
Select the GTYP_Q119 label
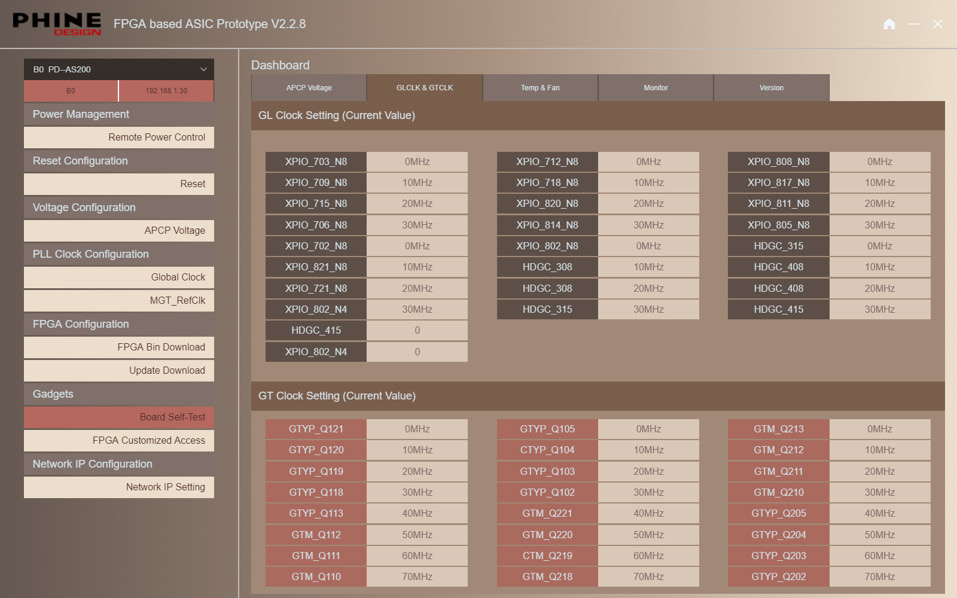point(316,472)
